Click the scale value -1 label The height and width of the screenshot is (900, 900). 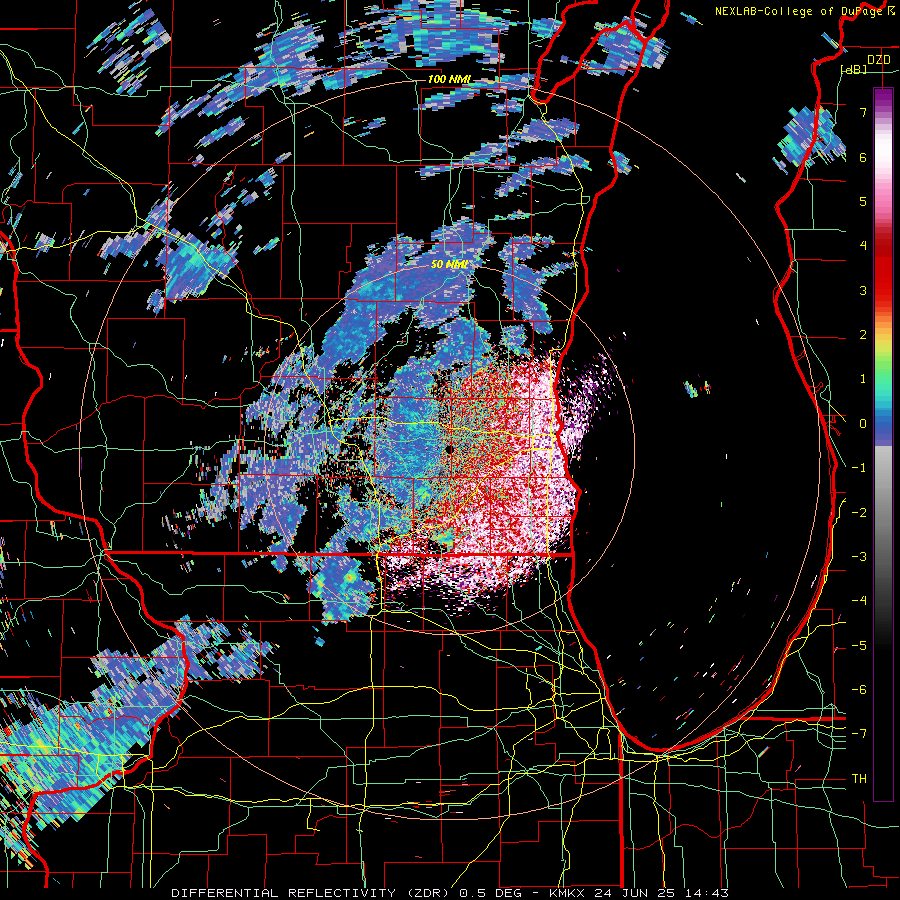tap(859, 468)
